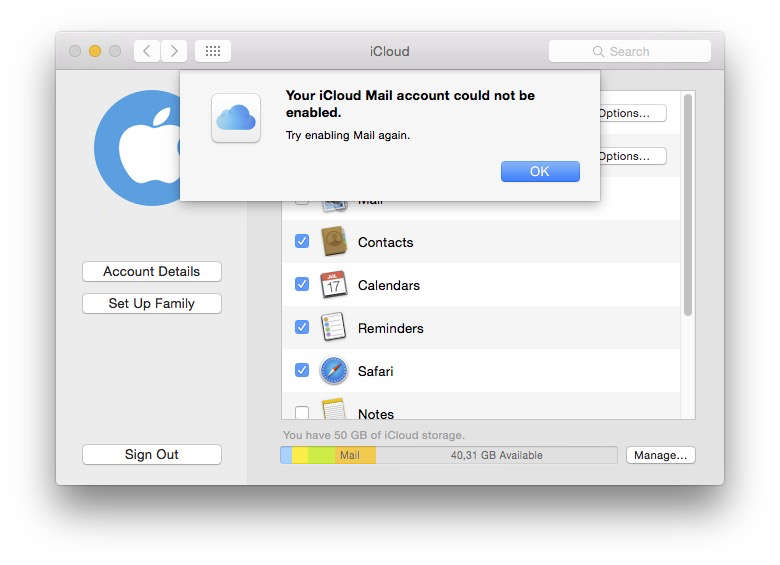Click the Safari compass icon

(334, 371)
